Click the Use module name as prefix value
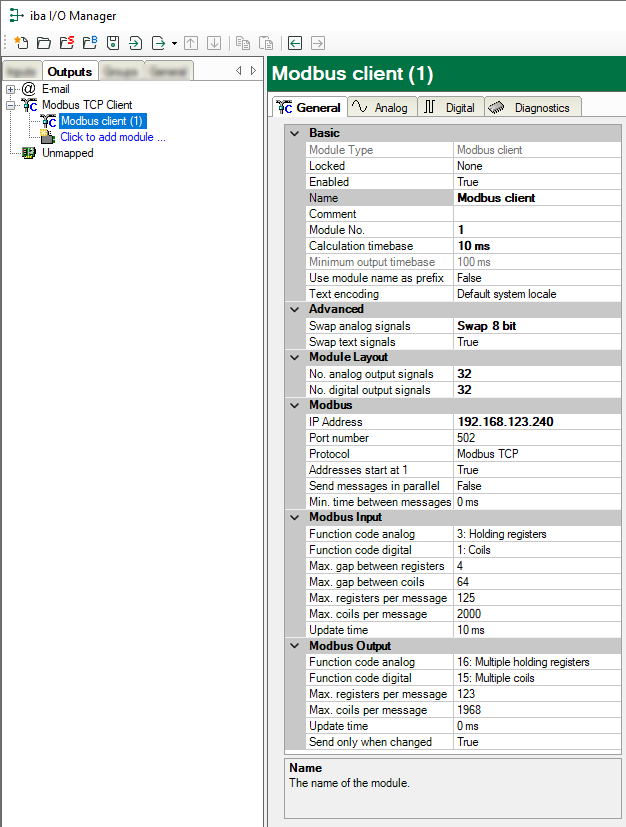Screen dimensions: 626x827 (537, 278)
